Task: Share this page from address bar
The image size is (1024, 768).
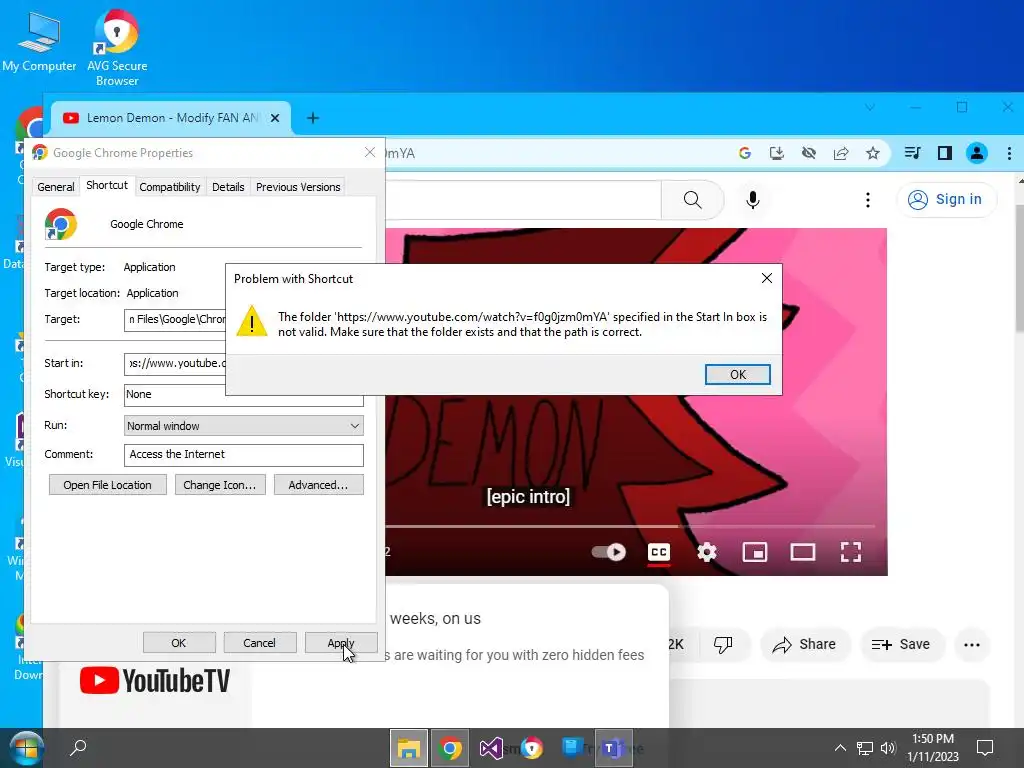Action: 840,153
